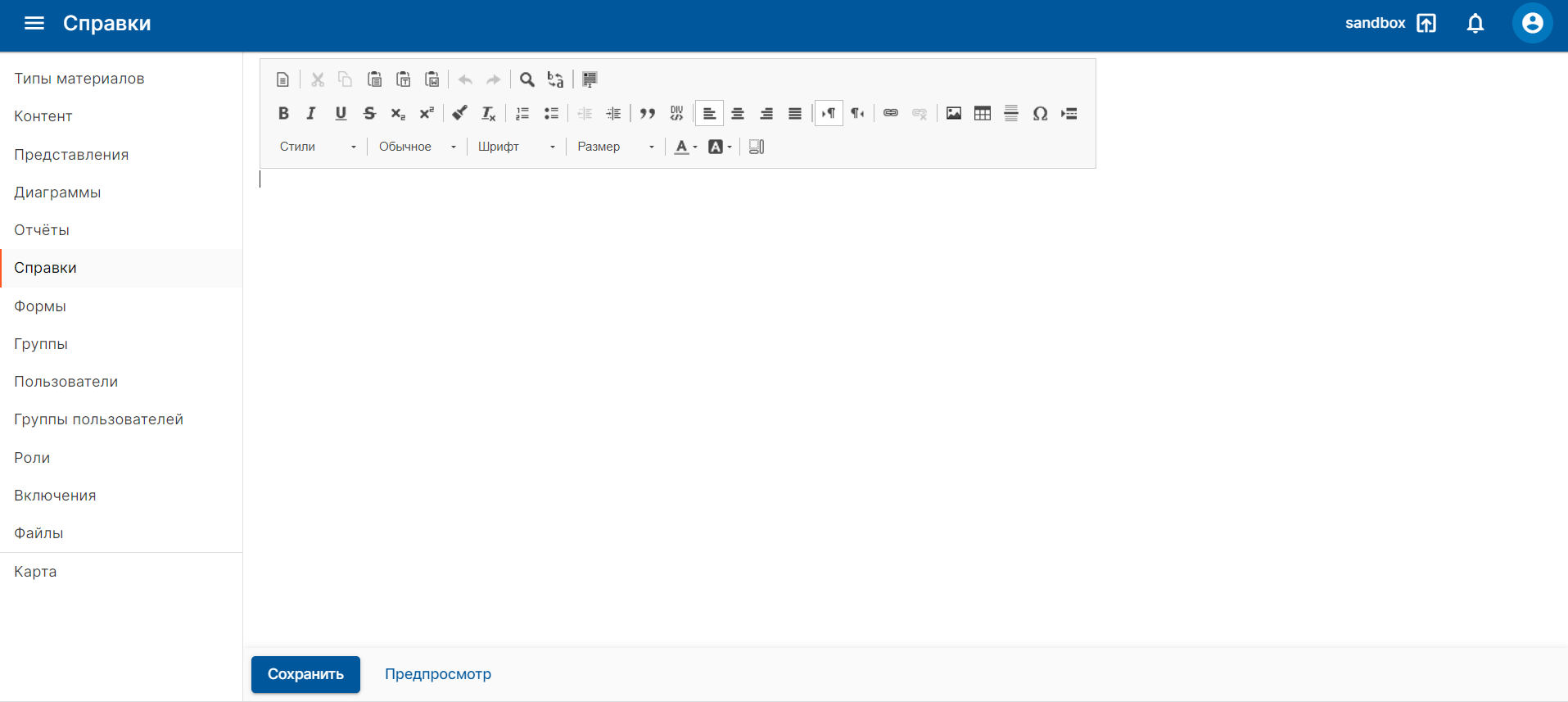
Task: Open the Стили dropdown
Action: [318, 147]
